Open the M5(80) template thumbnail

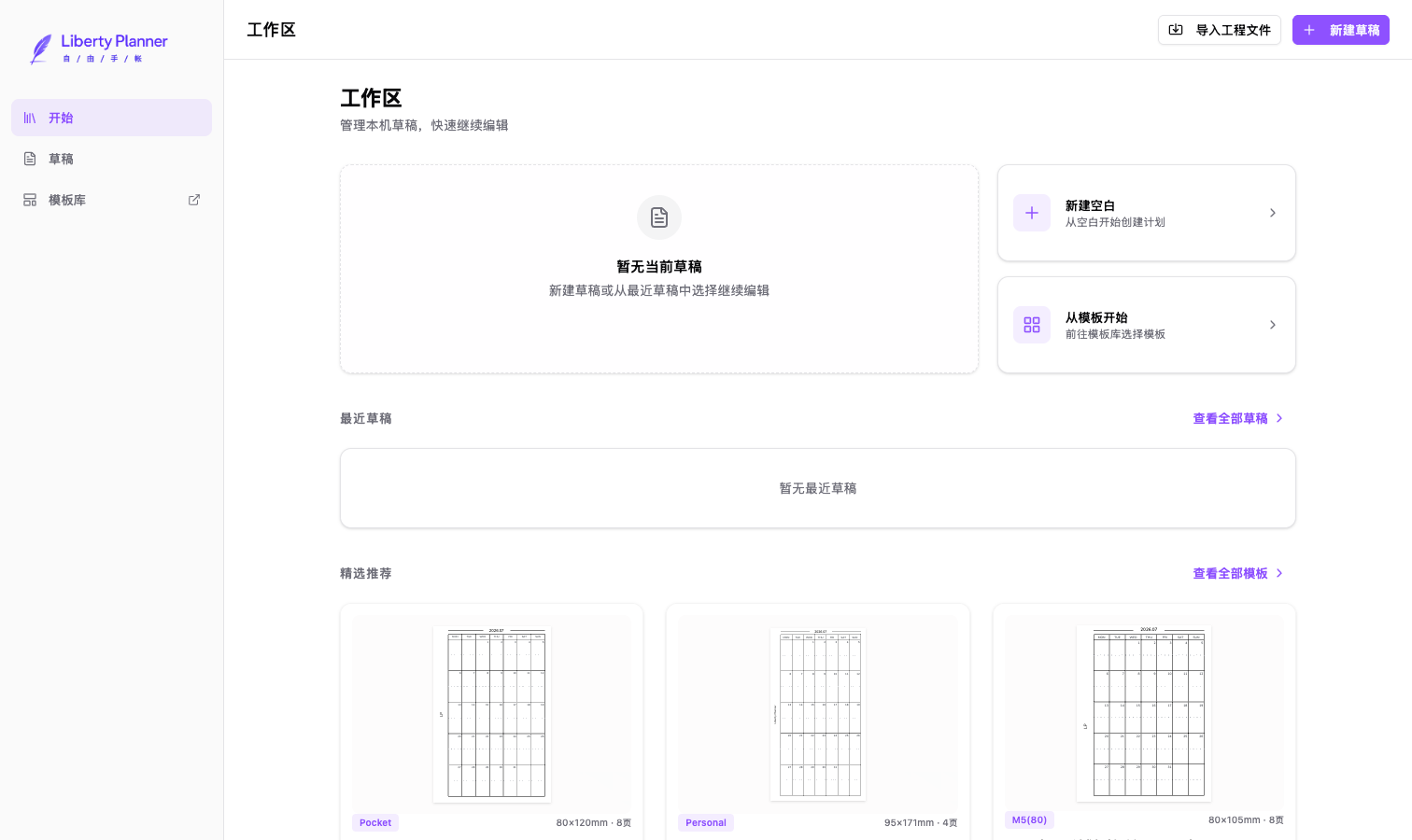(x=1145, y=713)
